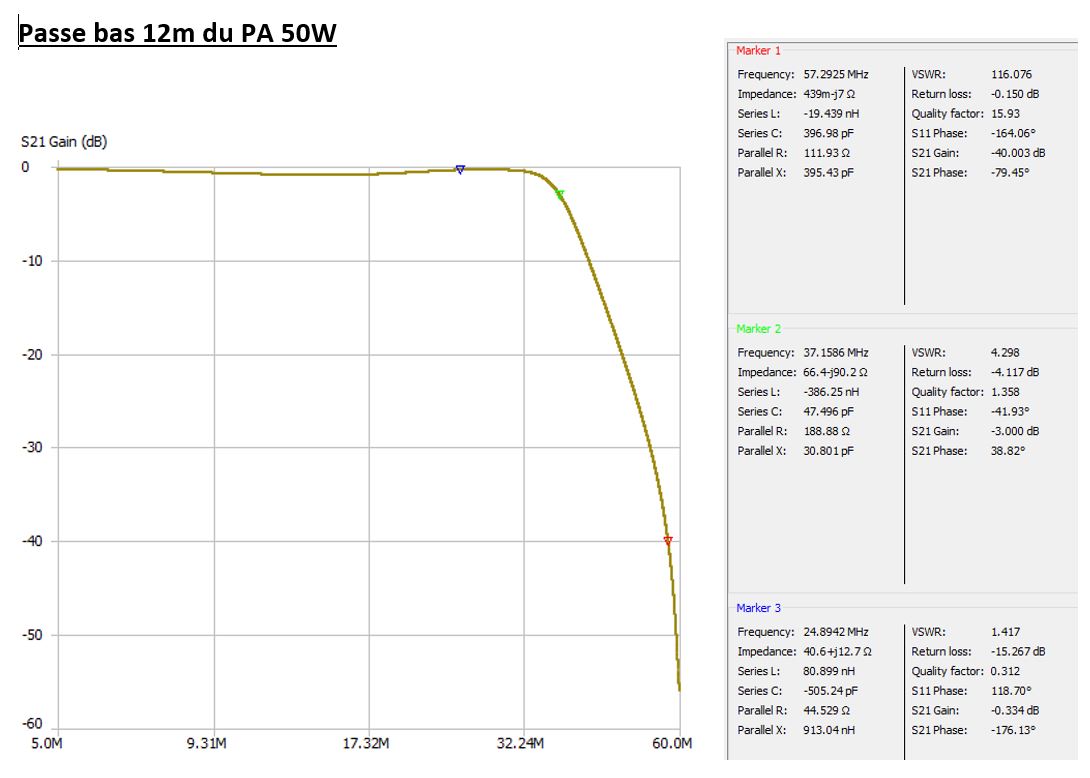Click the Marker 2 group title
Screen dimensions: 1090x778
pos(758,329)
